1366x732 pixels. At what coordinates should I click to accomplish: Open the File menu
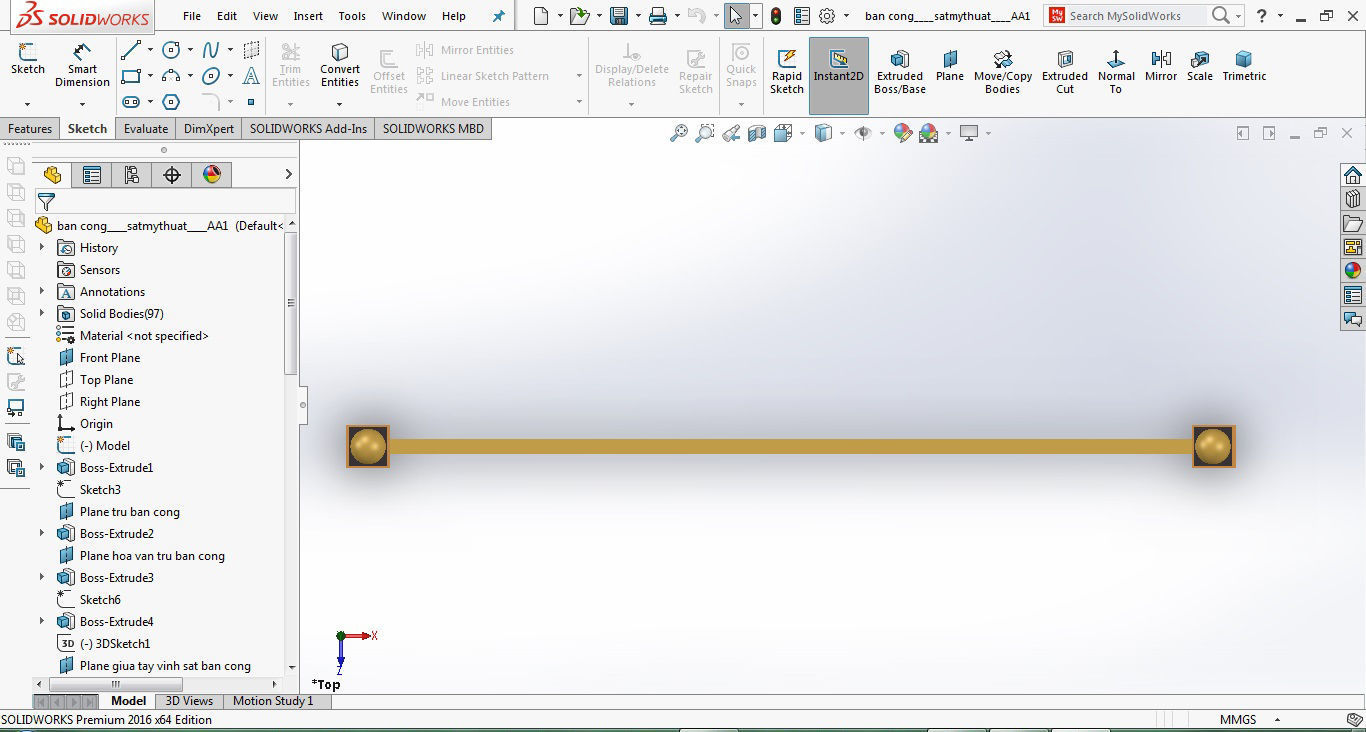(192, 16)
